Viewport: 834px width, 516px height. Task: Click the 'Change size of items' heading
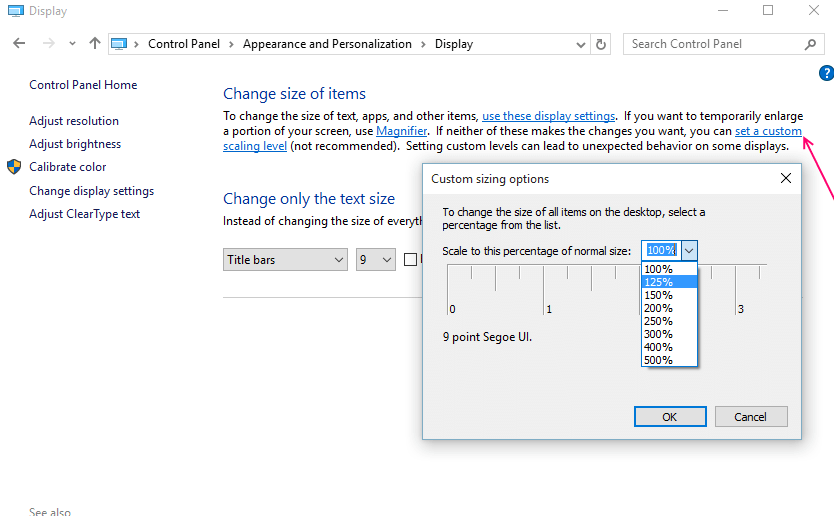(294, 94)
